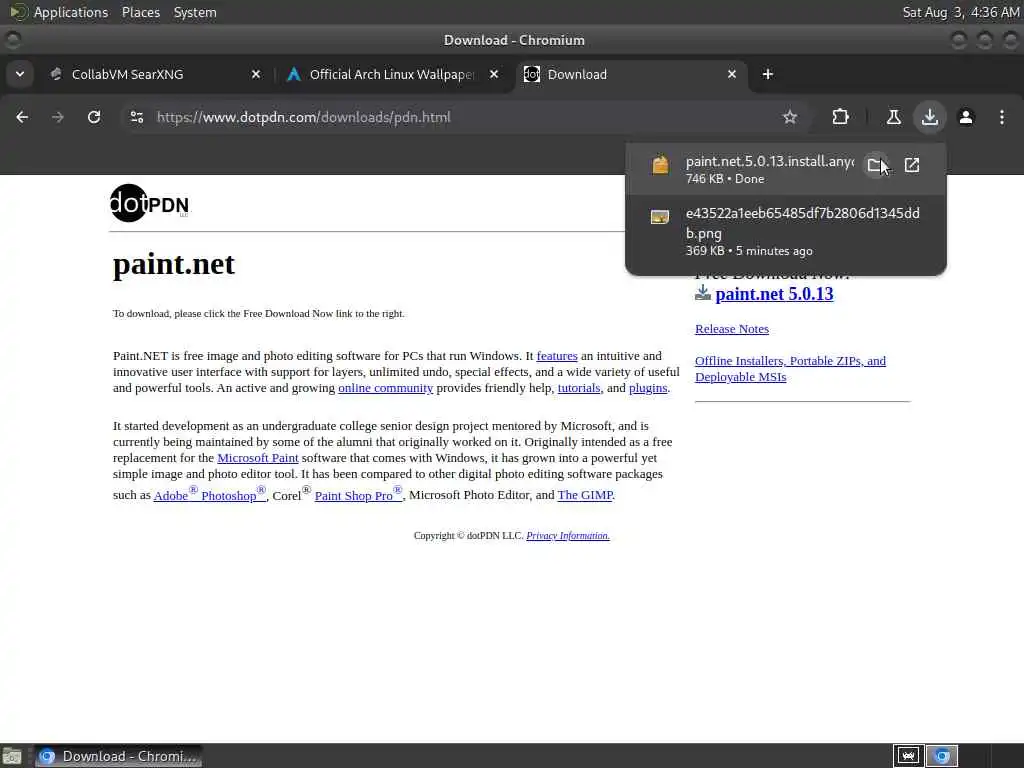Open paint.net installer download externally
Screen dimensions: 1024x768
[x=912, y=165]
